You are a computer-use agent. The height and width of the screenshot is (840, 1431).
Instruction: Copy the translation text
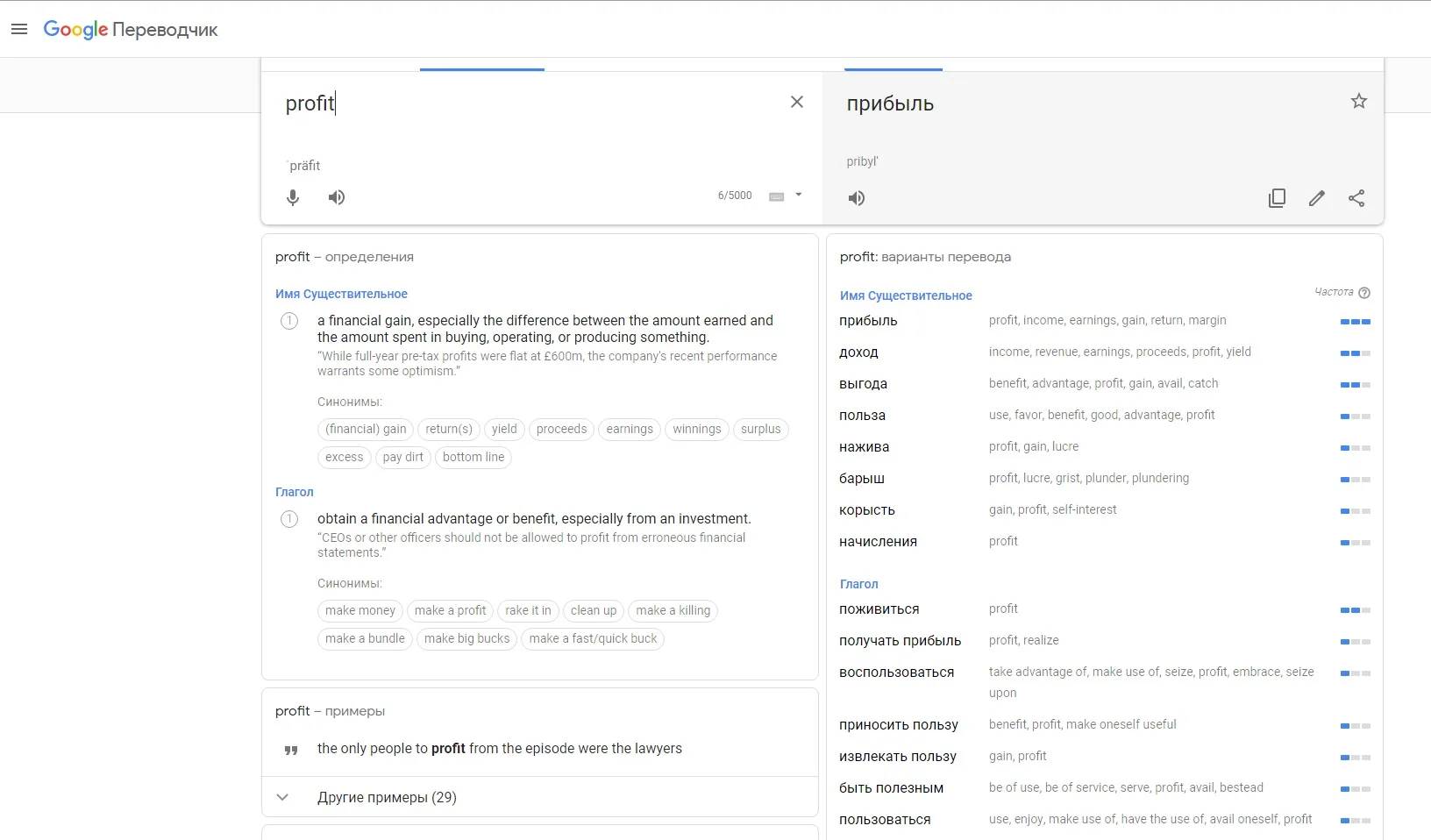pyautogui.click(x=1277, y=197)
